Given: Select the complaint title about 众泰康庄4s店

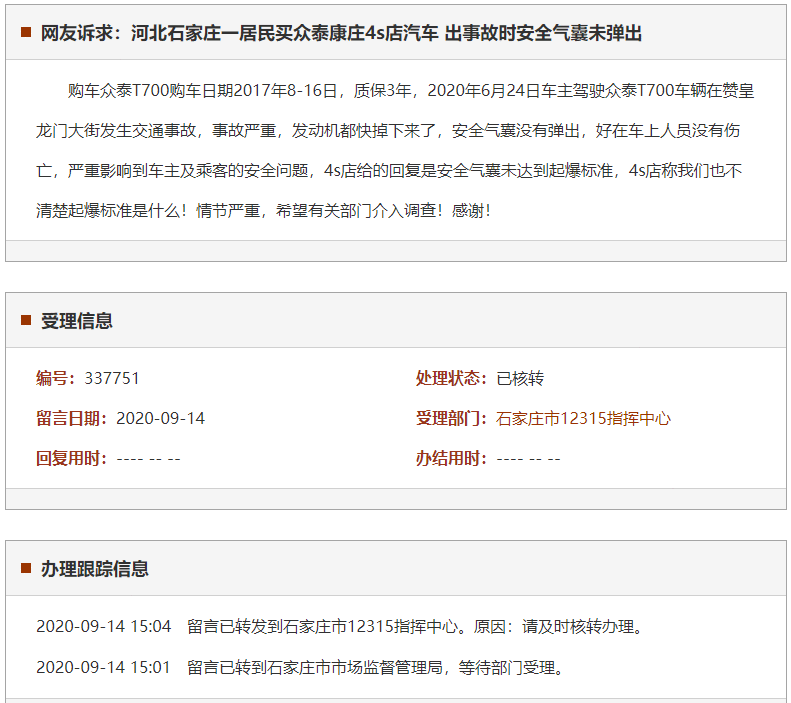Looking at the screenshot, I should 341,33.
